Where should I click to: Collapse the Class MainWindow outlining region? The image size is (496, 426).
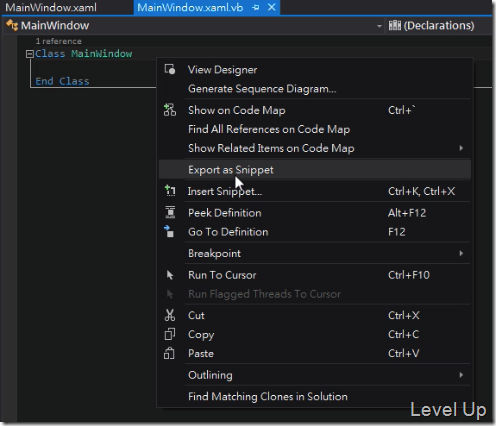click(x=30, y=54)
